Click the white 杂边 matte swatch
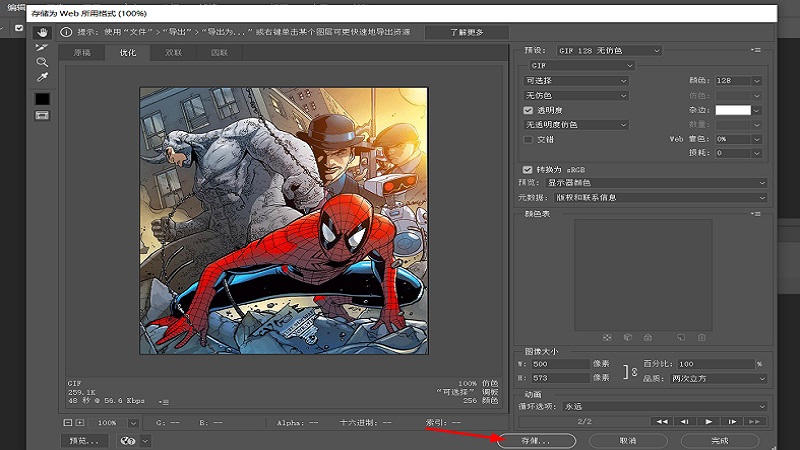The image size is (800, 450). pyautogui.click(x=733, y=110)
